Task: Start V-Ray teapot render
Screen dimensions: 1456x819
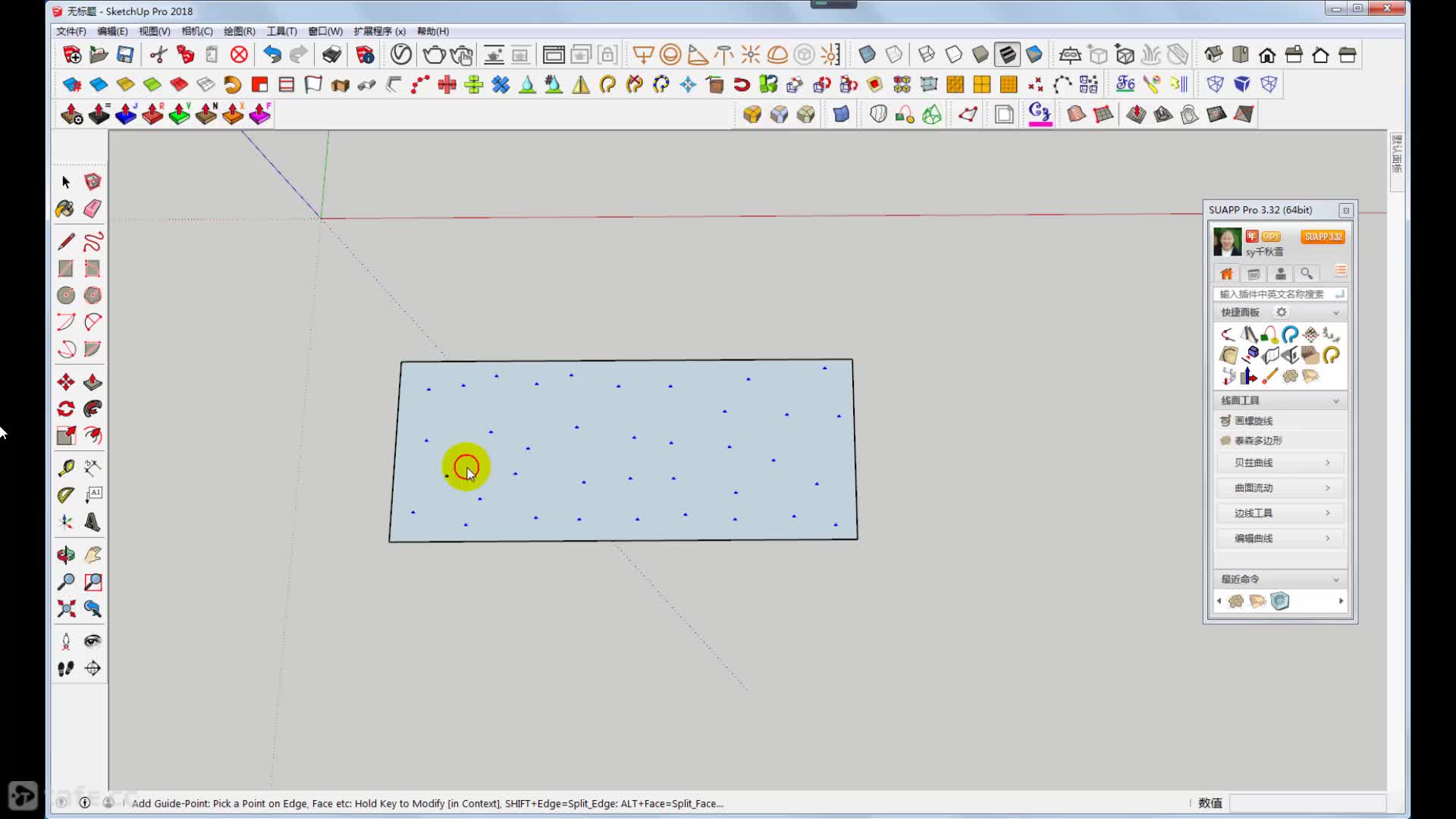Action: 435,55
